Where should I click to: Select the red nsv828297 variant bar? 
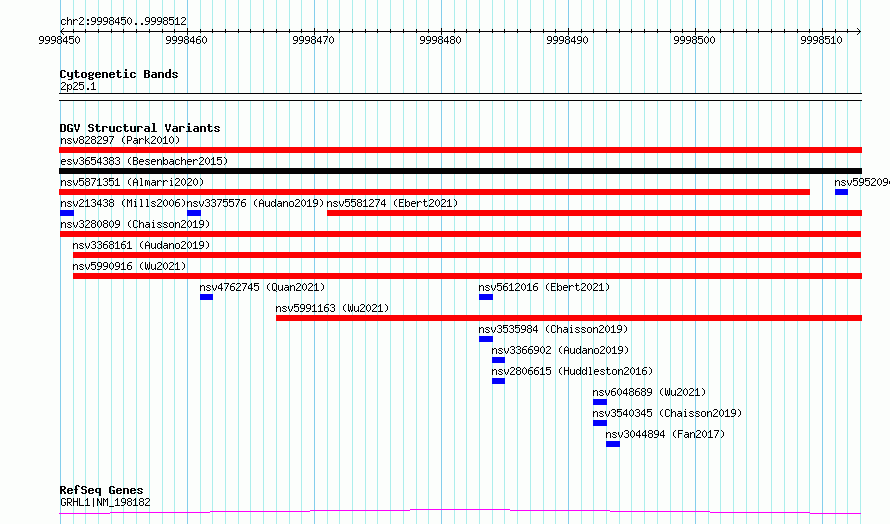pos(460,150)
